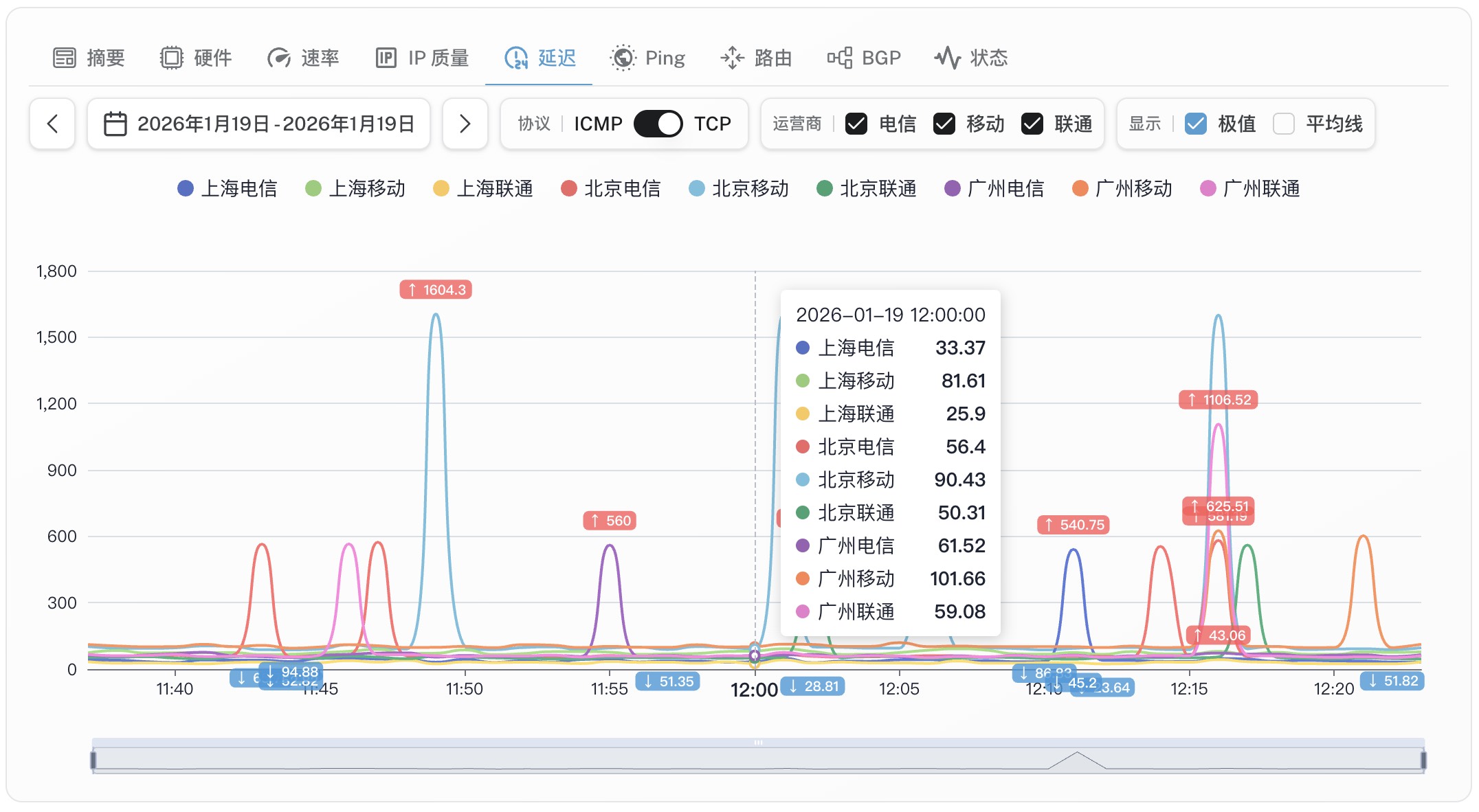Click the 状态 status pulse icon
1479x812 pixels.
tap(948, 58)
